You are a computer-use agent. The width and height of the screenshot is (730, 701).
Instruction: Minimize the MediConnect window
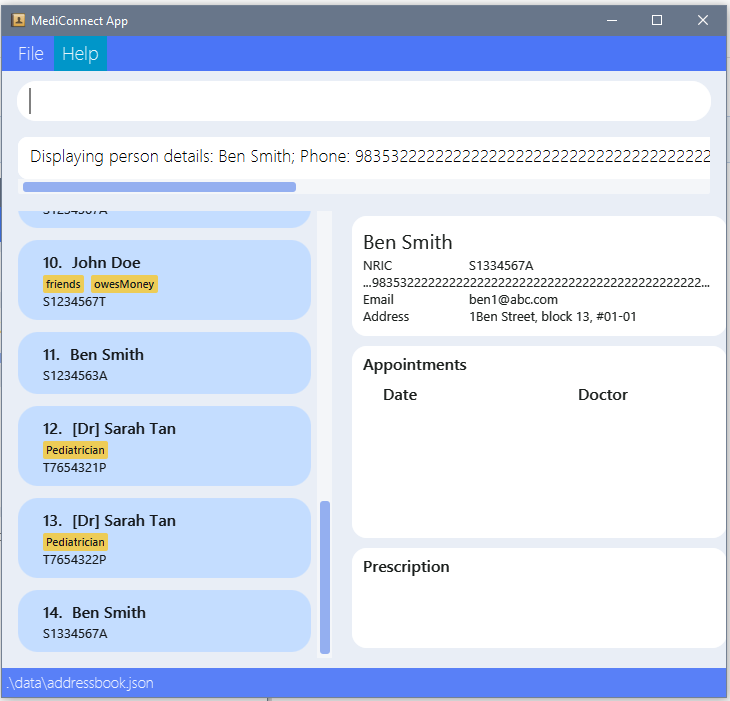(612, 20)
